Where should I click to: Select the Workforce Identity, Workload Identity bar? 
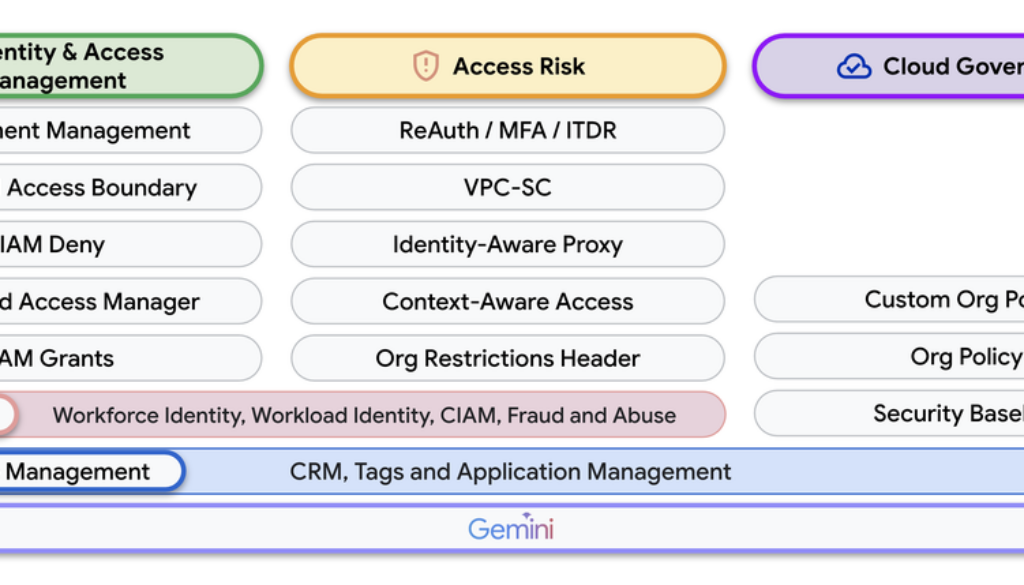(364, 415)
